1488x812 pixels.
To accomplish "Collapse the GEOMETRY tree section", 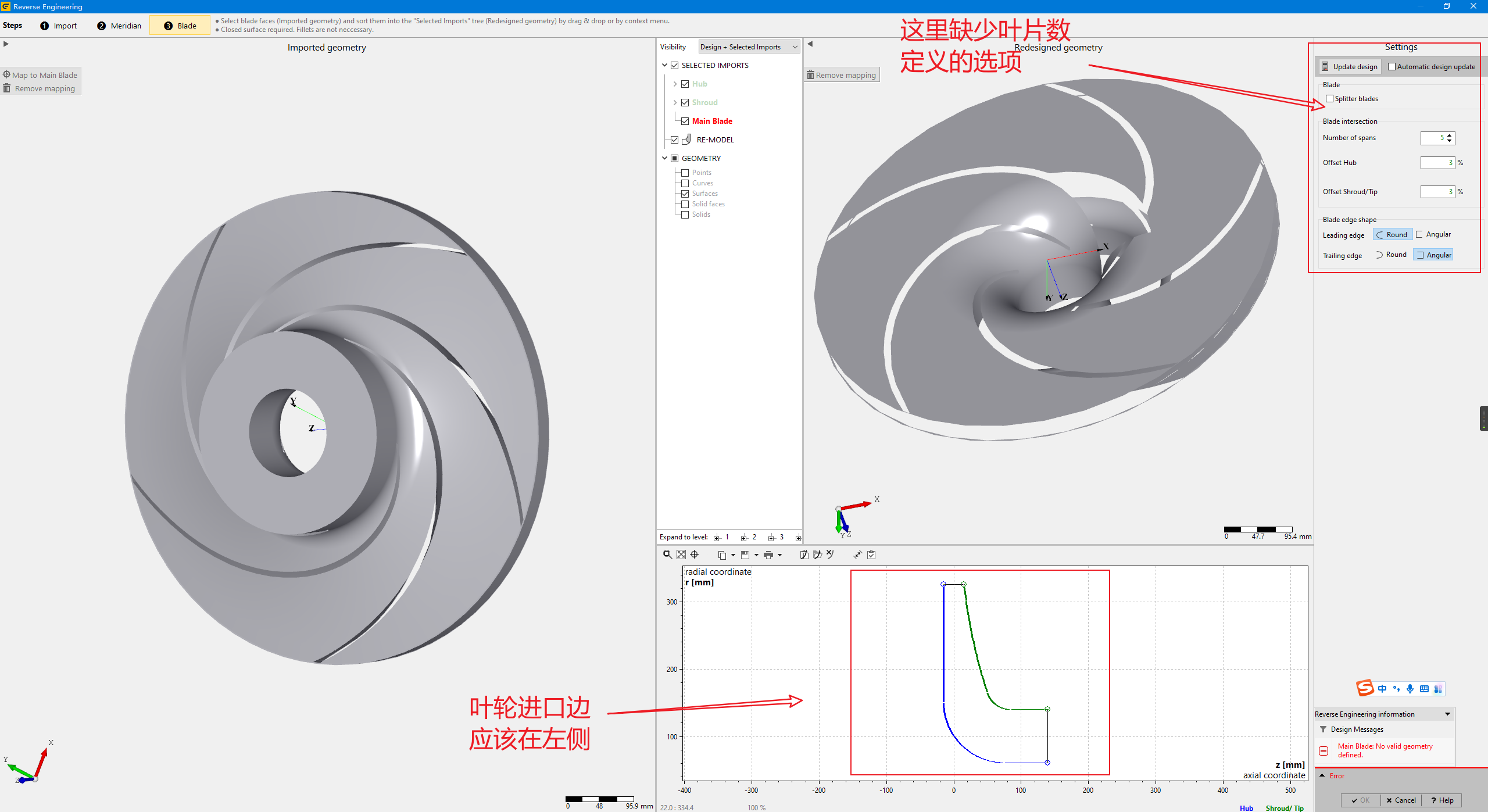I will tap(664, 158).
